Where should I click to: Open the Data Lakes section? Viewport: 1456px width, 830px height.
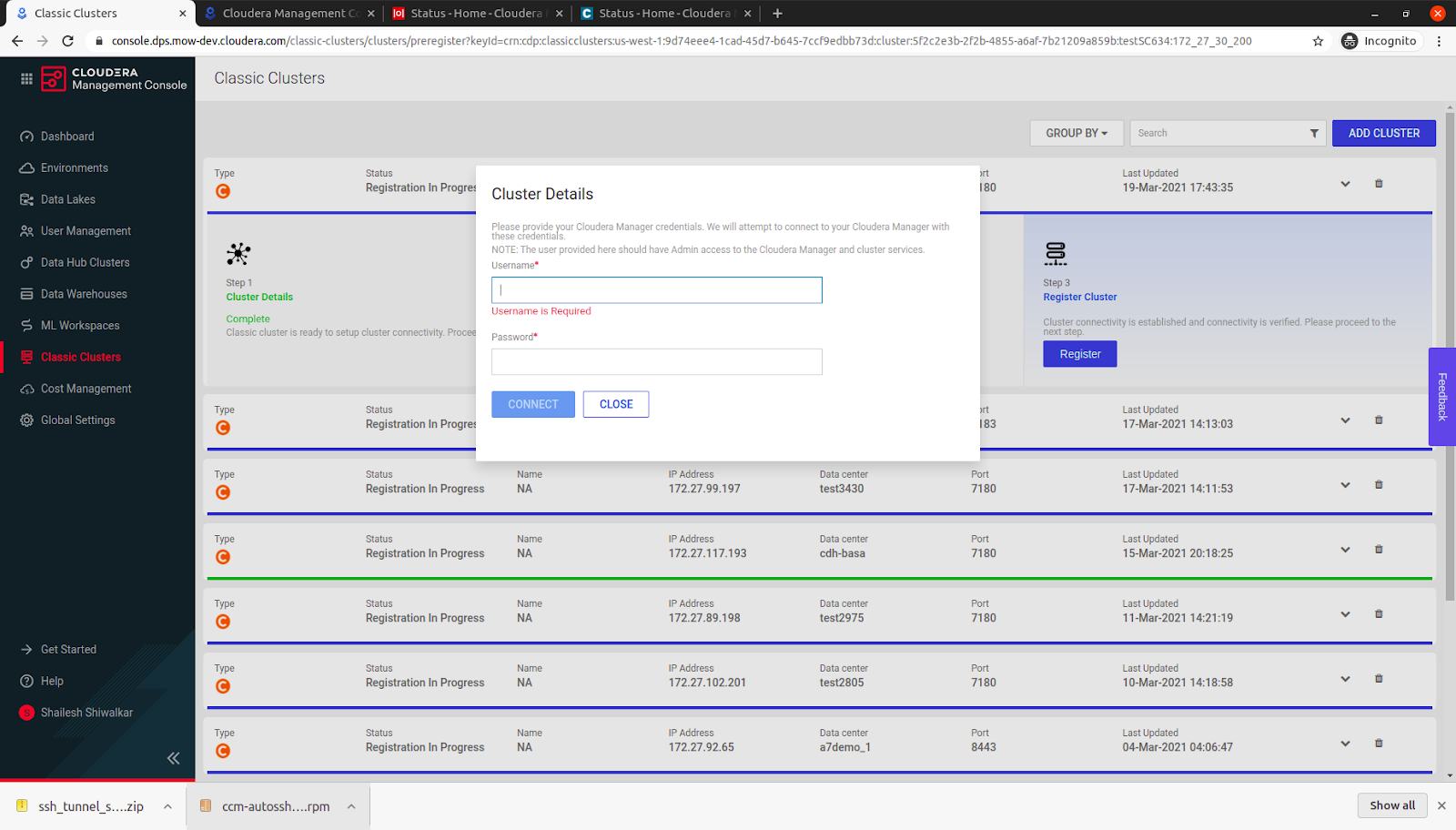(x=66, y=198)
